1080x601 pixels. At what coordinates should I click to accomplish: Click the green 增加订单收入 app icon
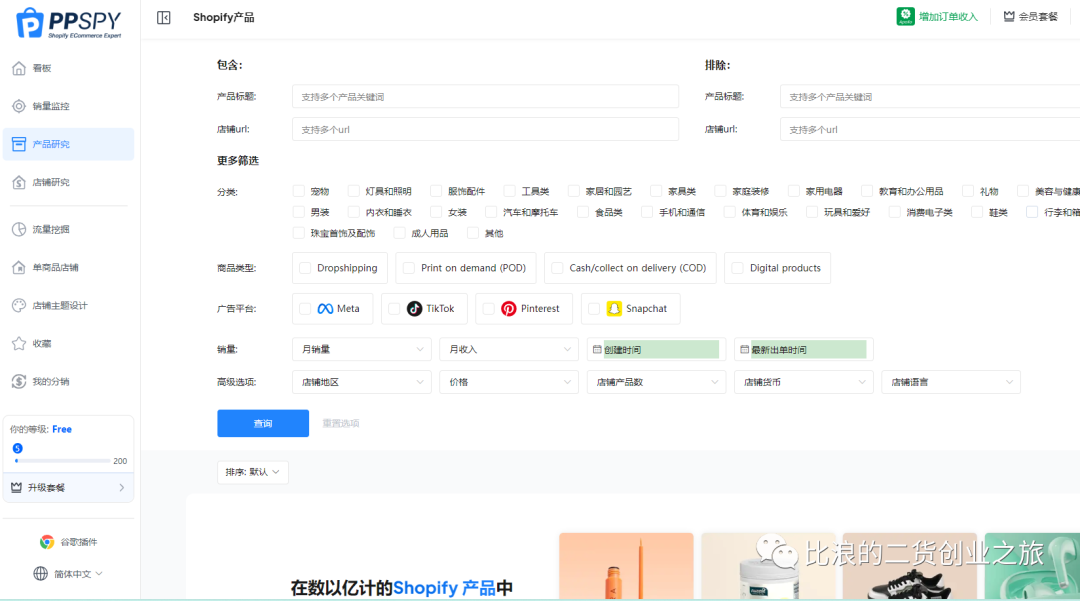(x=905, y=16)
